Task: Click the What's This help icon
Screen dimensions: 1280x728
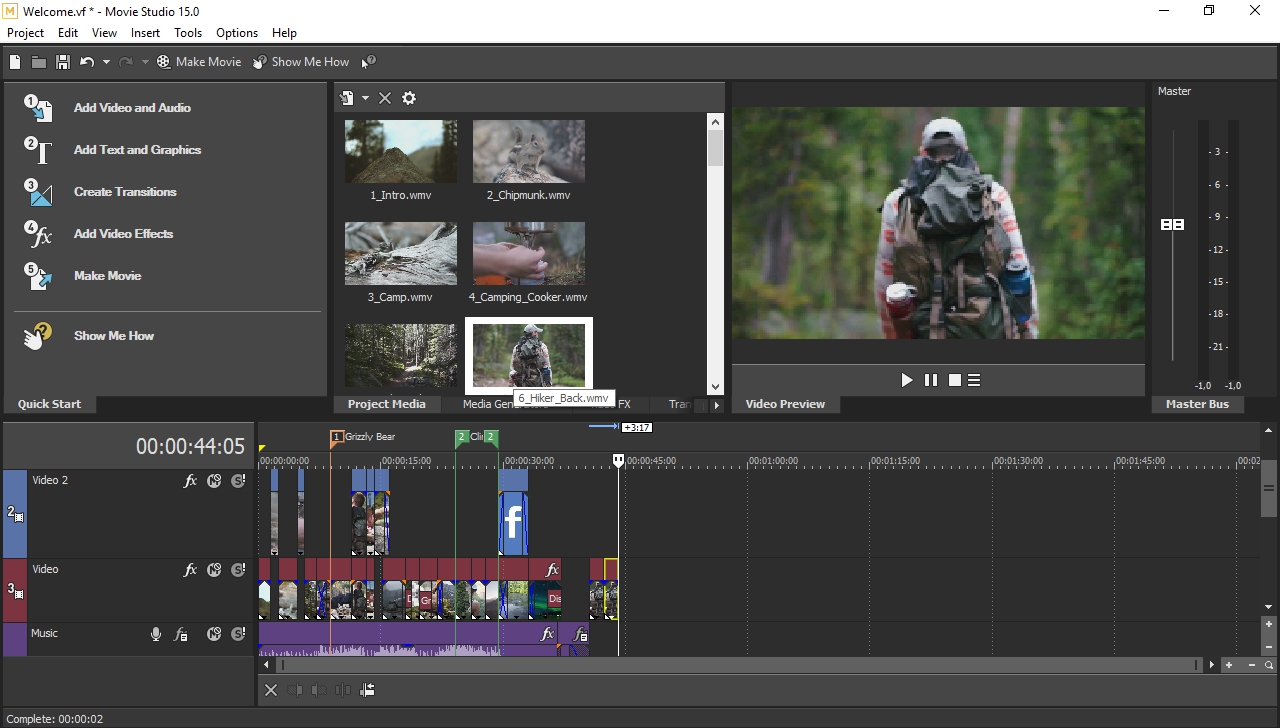Action: [368, 62]
